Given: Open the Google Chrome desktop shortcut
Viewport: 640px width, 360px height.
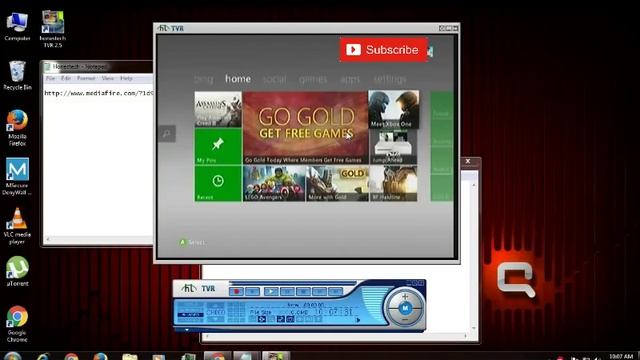Looking at the screenshot, I should [x=17, y=324].
